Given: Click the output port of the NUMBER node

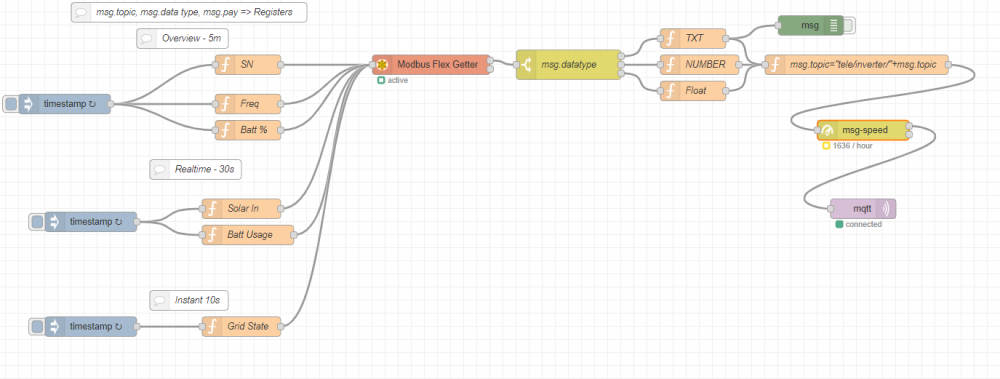Looking at the screenshot, I should 739,64.
